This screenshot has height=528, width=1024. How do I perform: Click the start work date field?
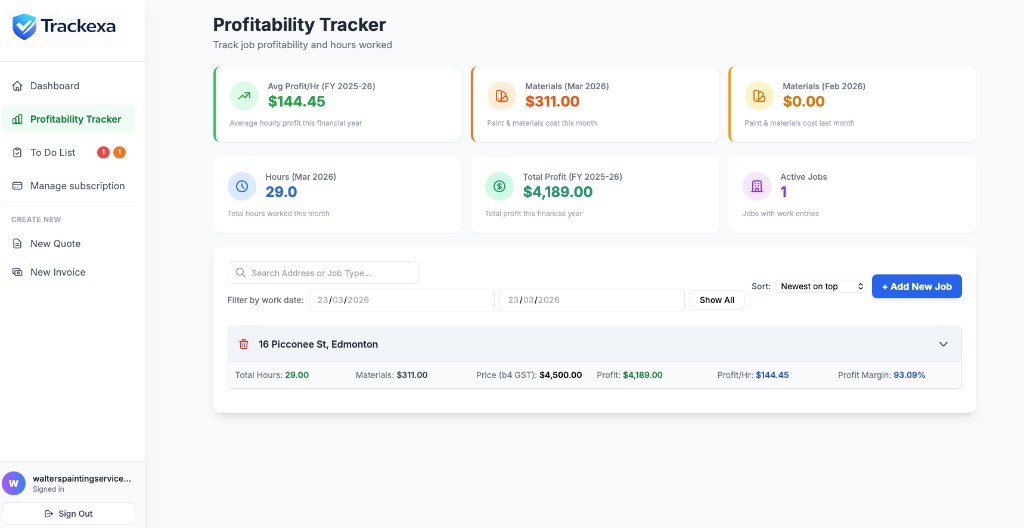click(402, 300)
